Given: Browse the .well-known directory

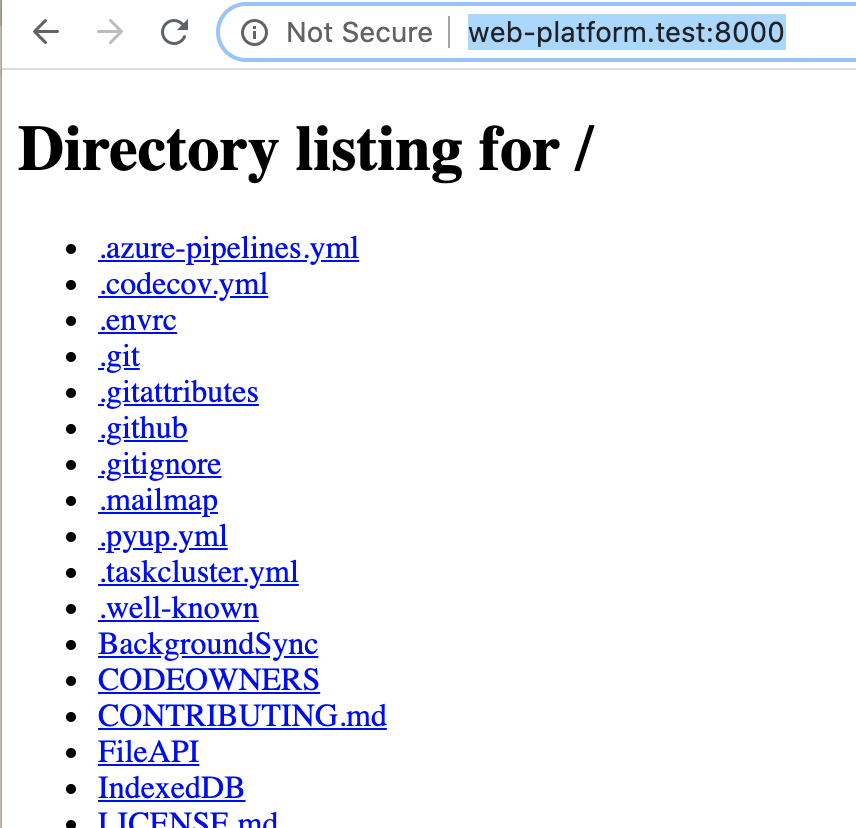Looking at the screenshot, I should click(177, 608).
